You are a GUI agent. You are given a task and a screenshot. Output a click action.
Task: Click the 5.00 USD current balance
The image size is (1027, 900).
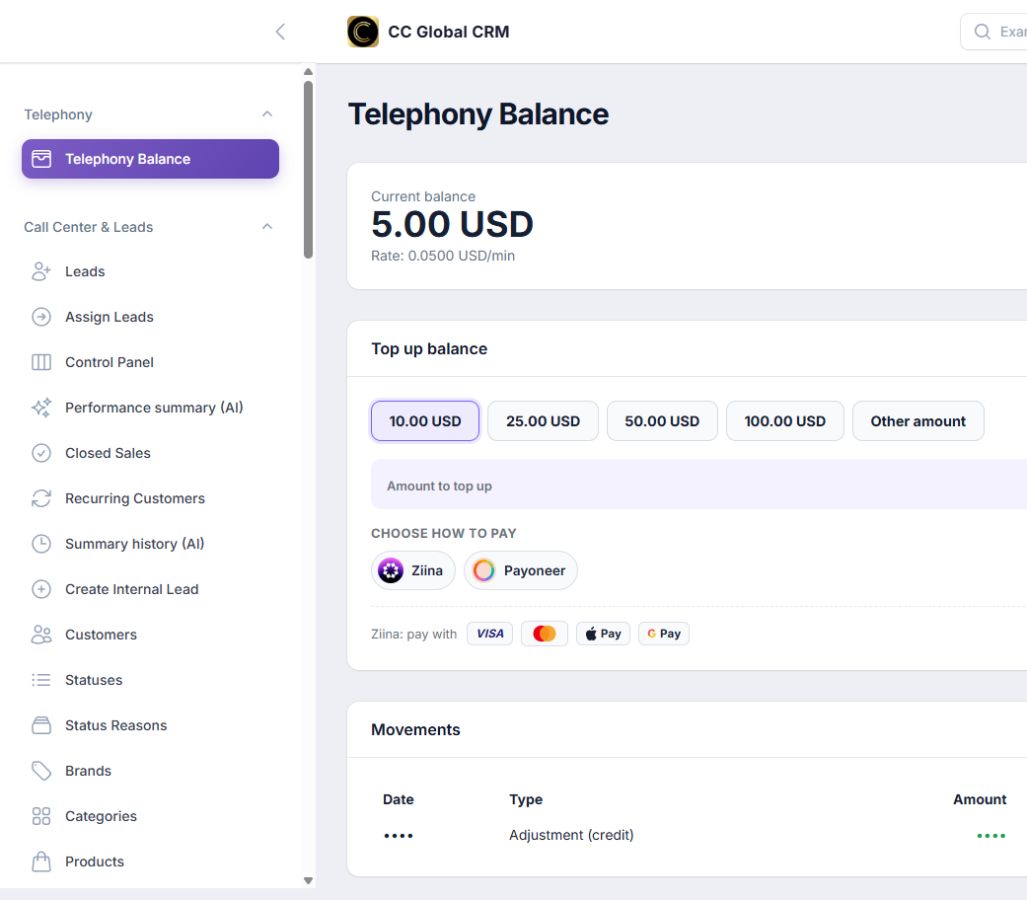click(x=452, y=224)
